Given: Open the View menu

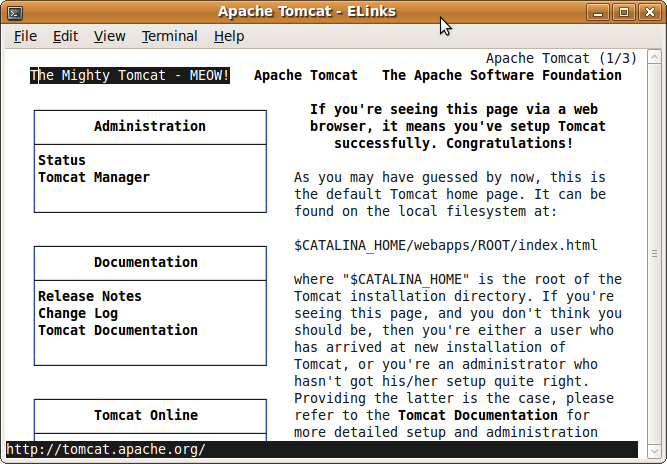Looking at the screenshot, I should (x=109, y=36).
